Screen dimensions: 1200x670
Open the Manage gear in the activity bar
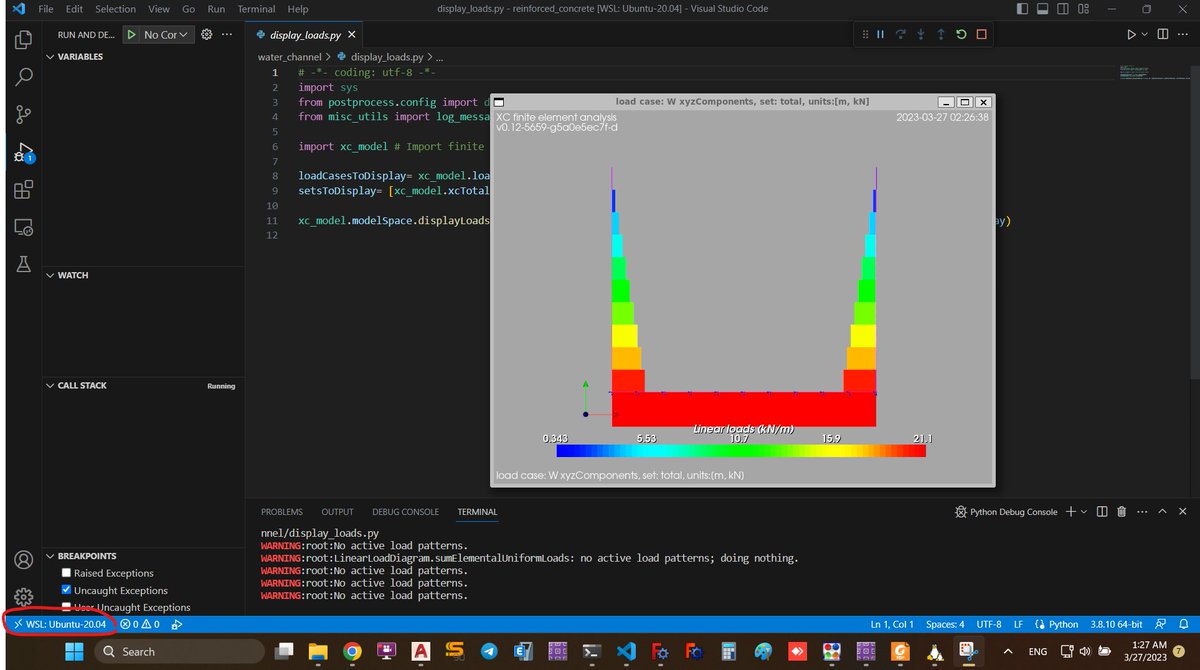[24, 597]
